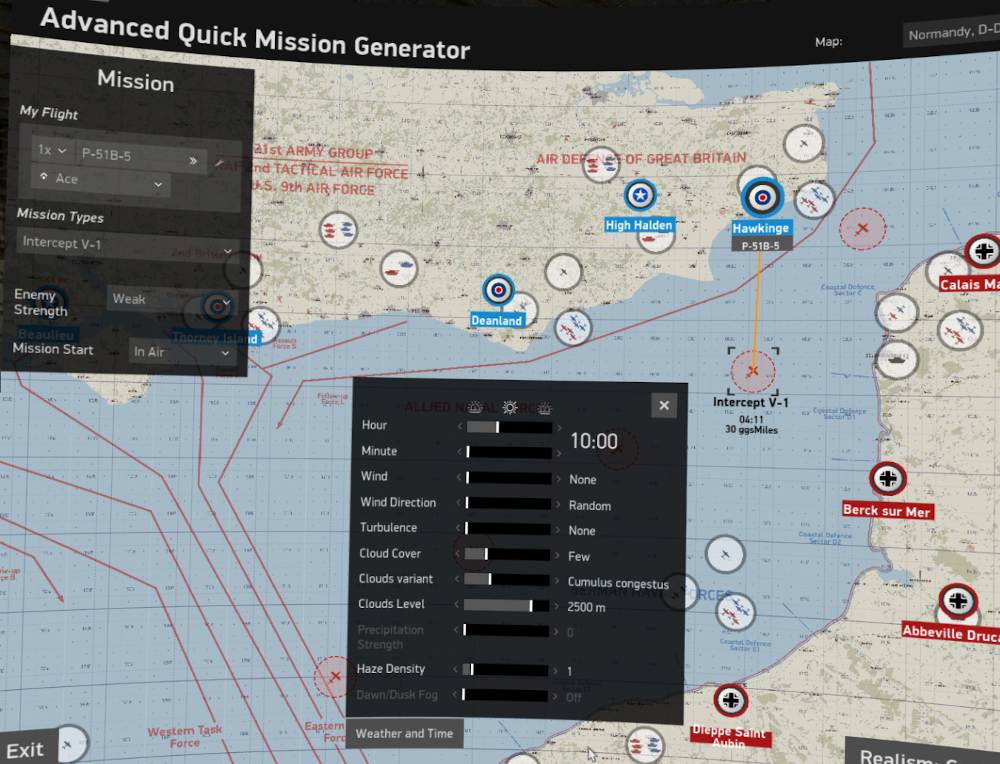Click the sunrise icon above Hour slider

(x=475, y=408)
